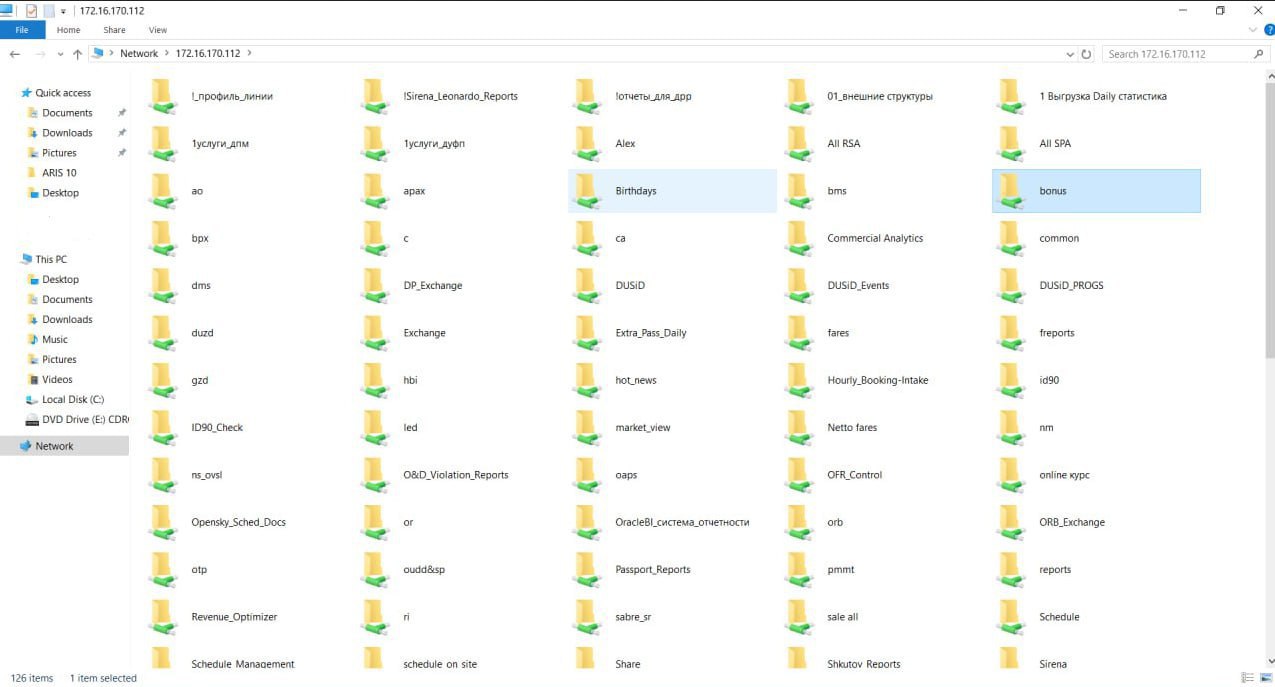Expand the ribbon with the chevron
This screenshot has height=687, width=1275.
(1254, 30)
